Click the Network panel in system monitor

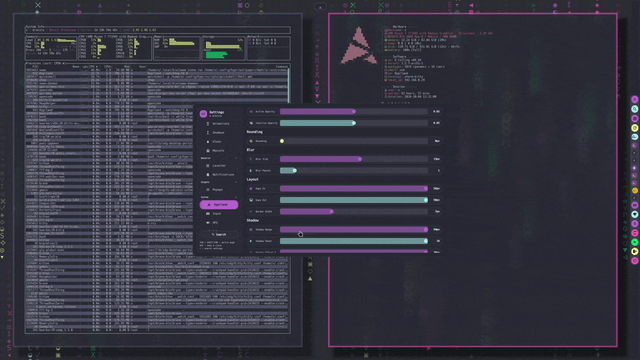click(x=269, y=48)
